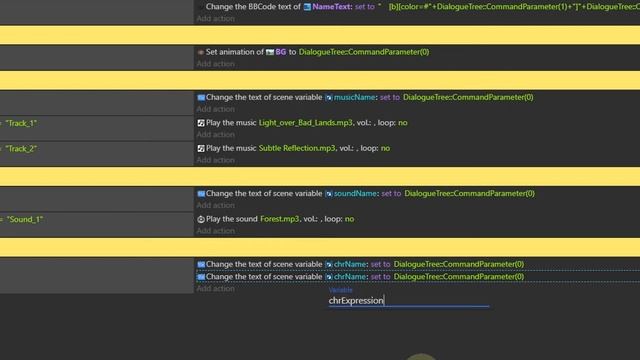Select the Light_over_Bad_Lands.mp3 file parameter

point(305,123)
